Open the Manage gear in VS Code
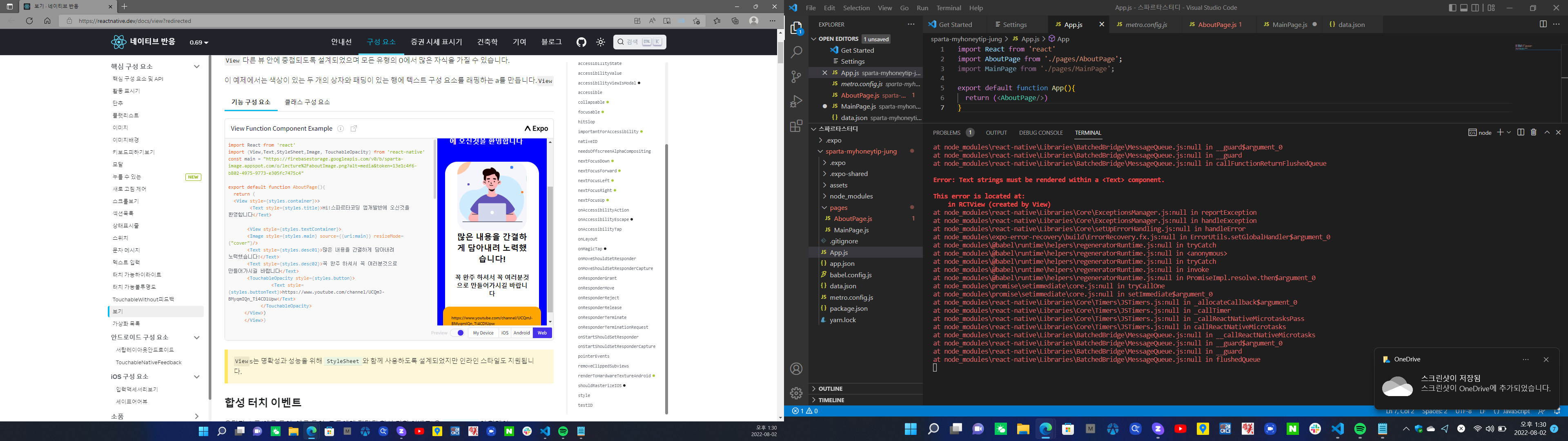The height and width of the screenshot is (441, 1568). [796, 394]
